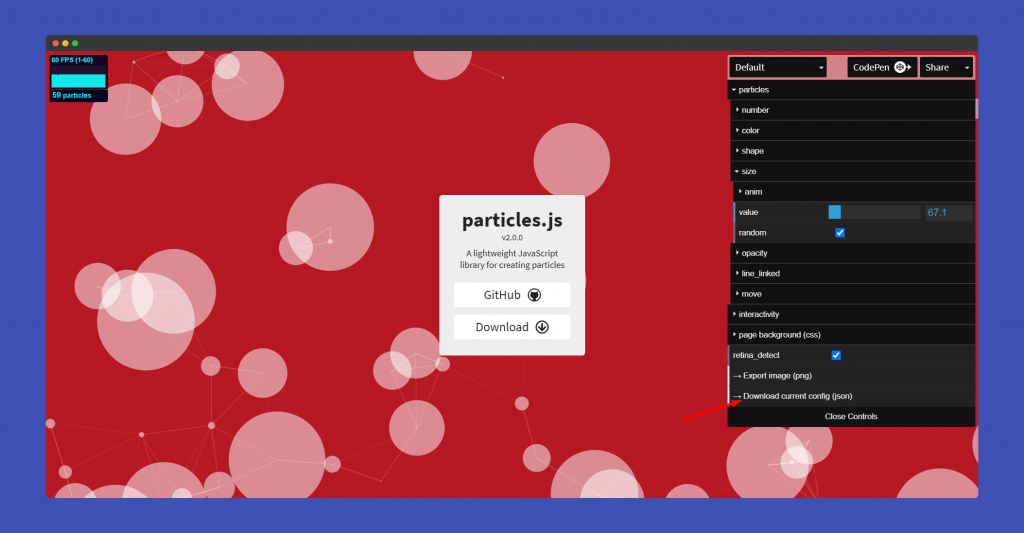This screenshot has width=1024, height=533.
Task: Click the green maximize window dot
Action: [x=75, y=43]
